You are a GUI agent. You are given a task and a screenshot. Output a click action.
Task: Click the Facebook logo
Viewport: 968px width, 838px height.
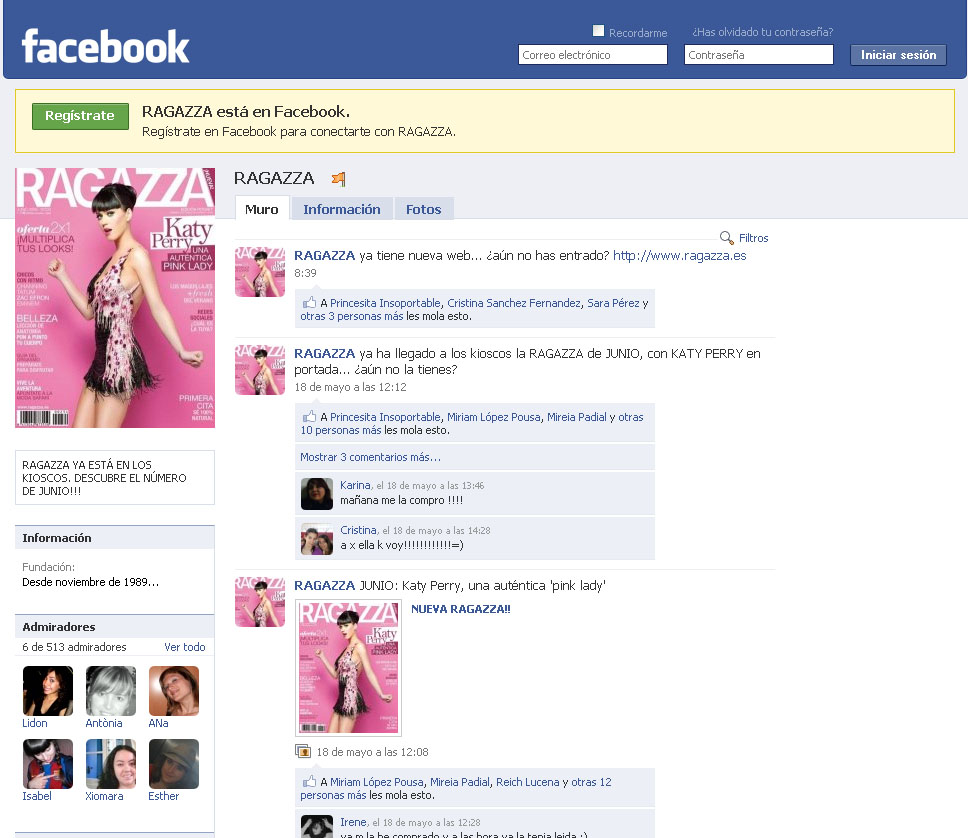tap(106, 46)
